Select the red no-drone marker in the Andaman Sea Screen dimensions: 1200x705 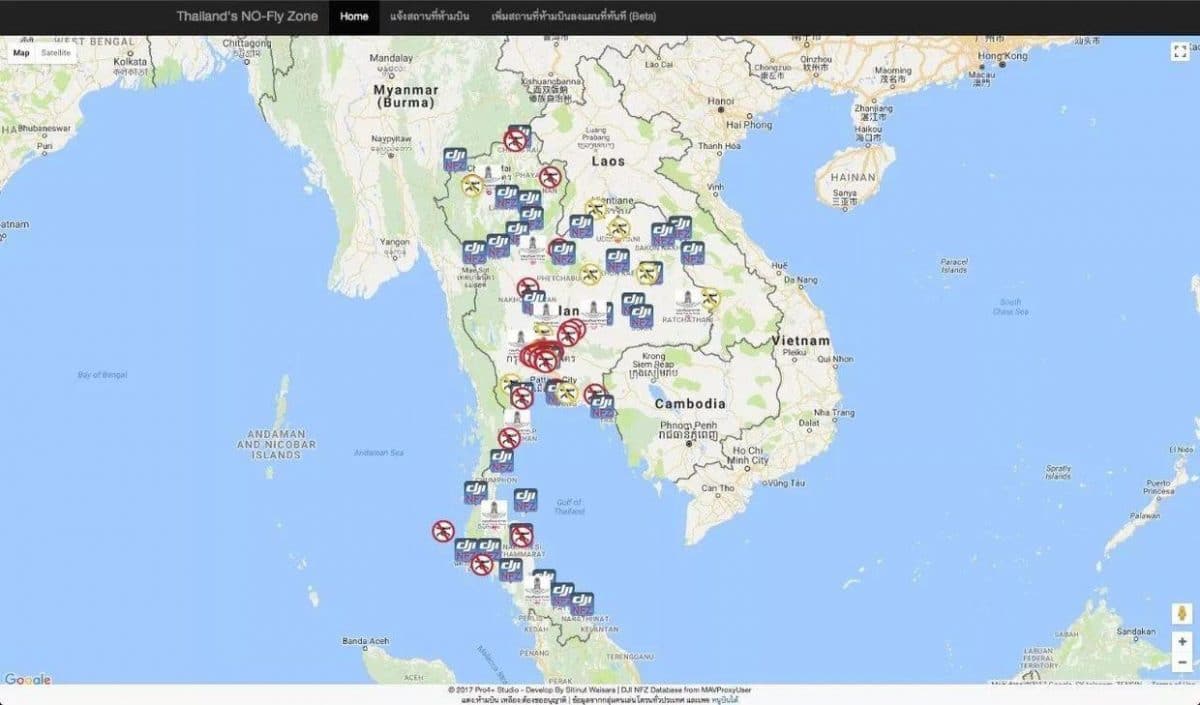pyautogui.click(x=443, y=531)
